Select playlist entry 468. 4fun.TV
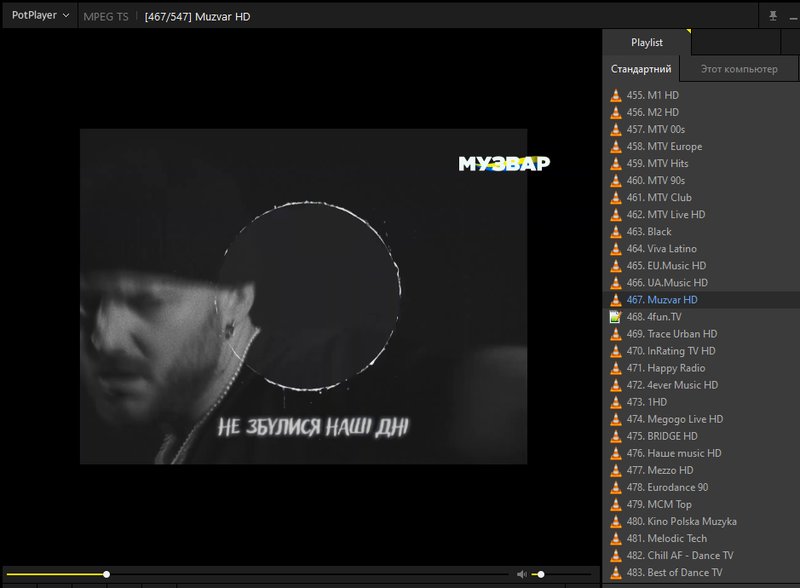The image size is (800, 588). (701, 317)
